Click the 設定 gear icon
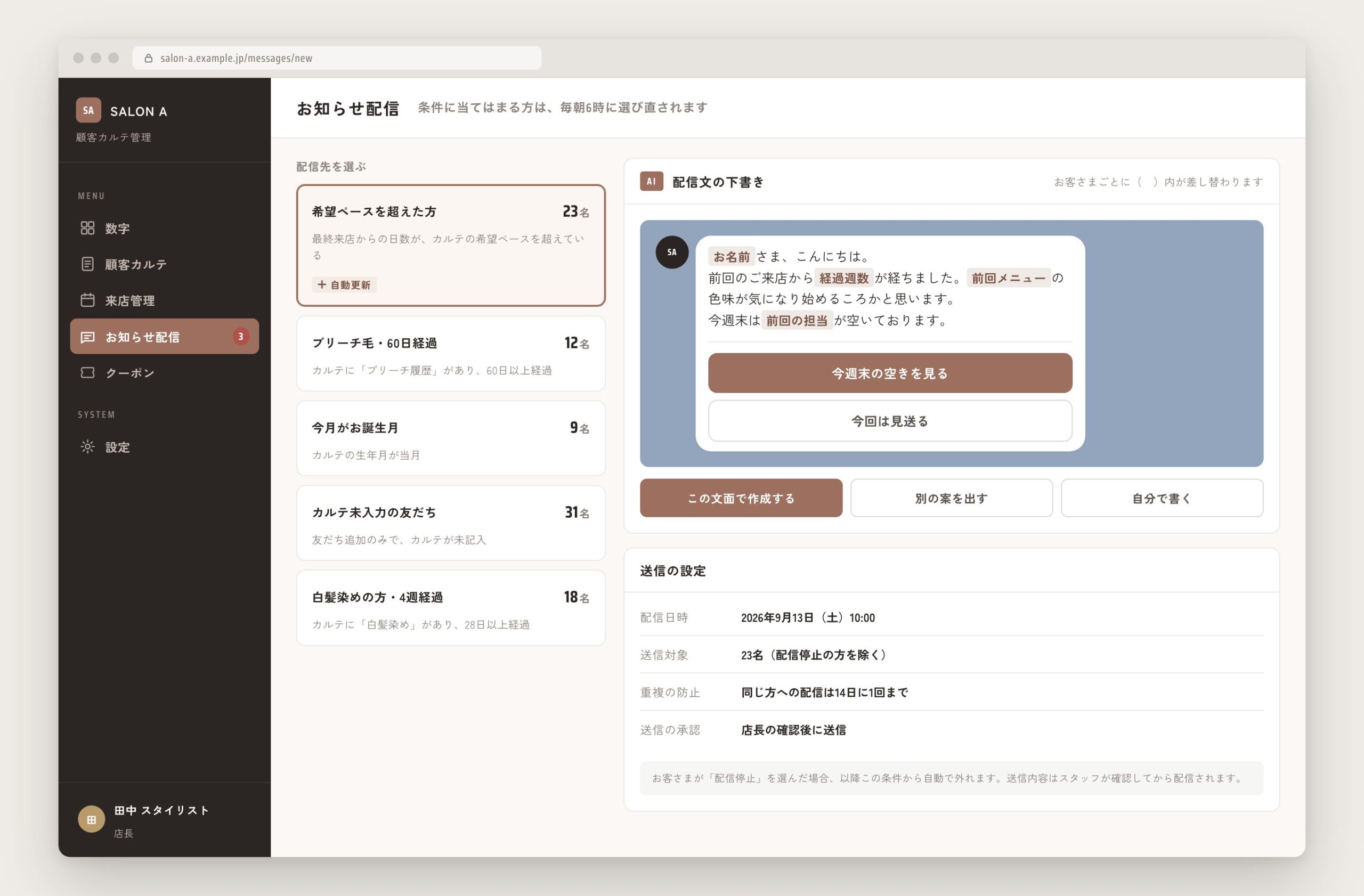 (87, 447)
